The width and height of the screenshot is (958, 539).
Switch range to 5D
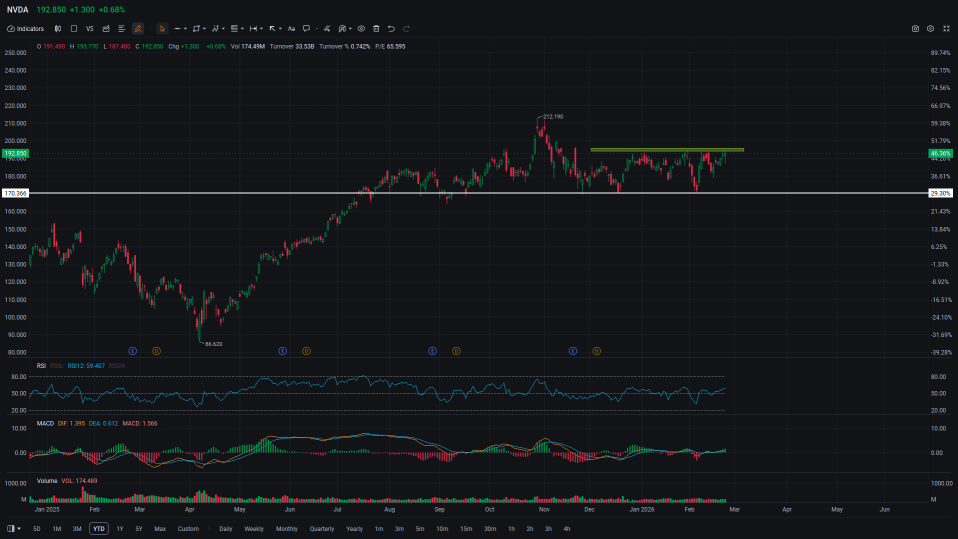pyautogui.click(x=37, y=529)
